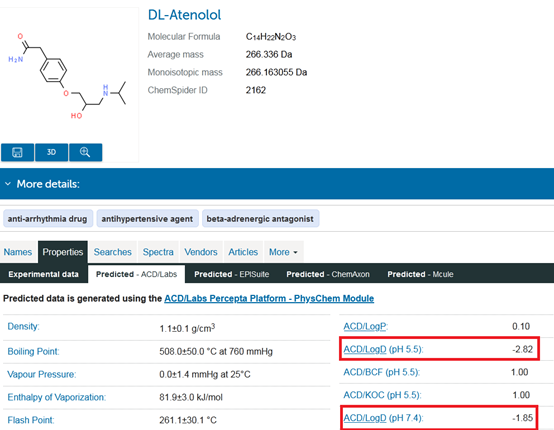Click the anti-arrhythmia drug tag

click(48, 219)
